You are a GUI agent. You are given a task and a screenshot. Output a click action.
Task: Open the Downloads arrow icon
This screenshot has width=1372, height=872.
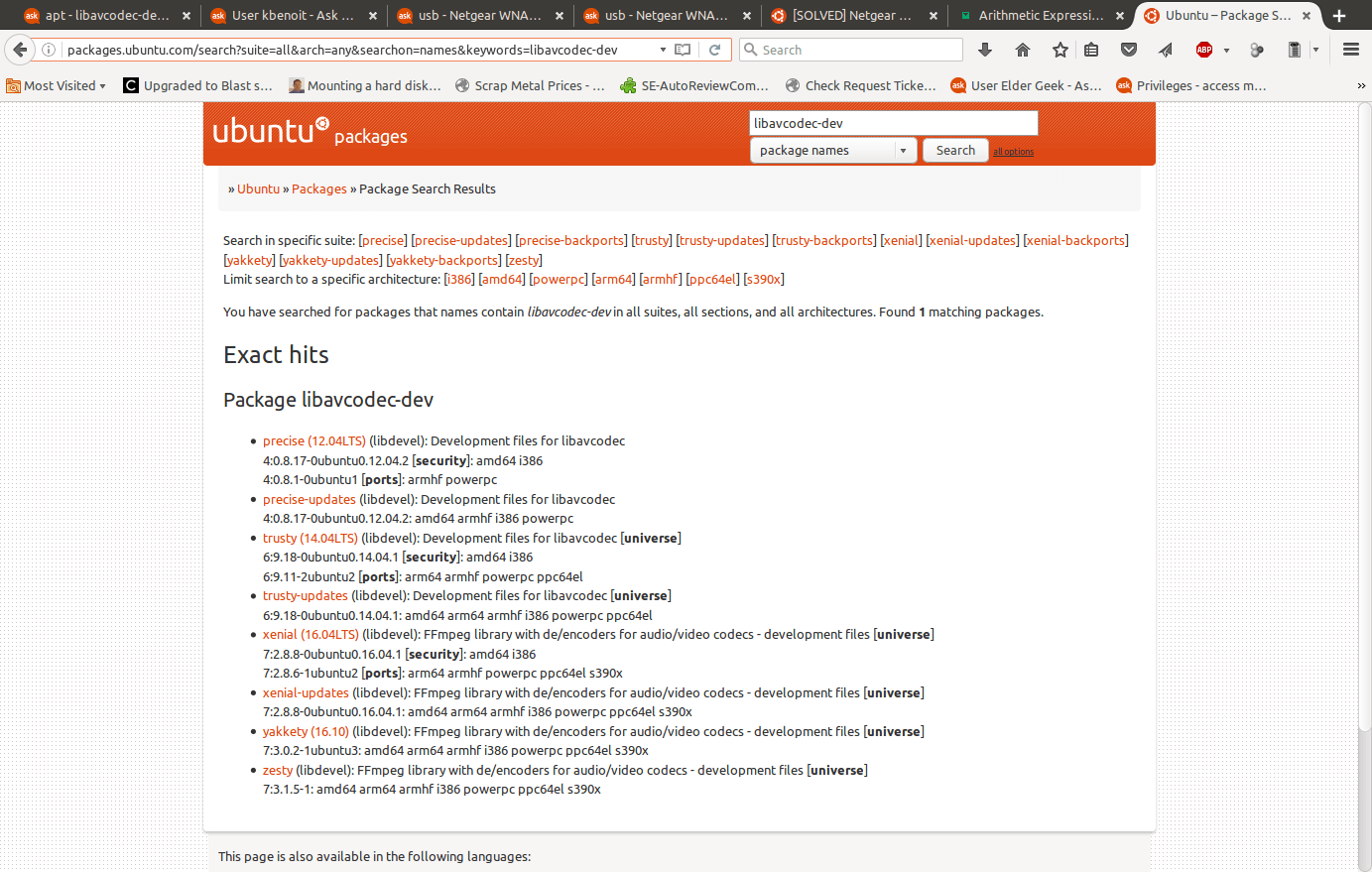click(985, 50)
